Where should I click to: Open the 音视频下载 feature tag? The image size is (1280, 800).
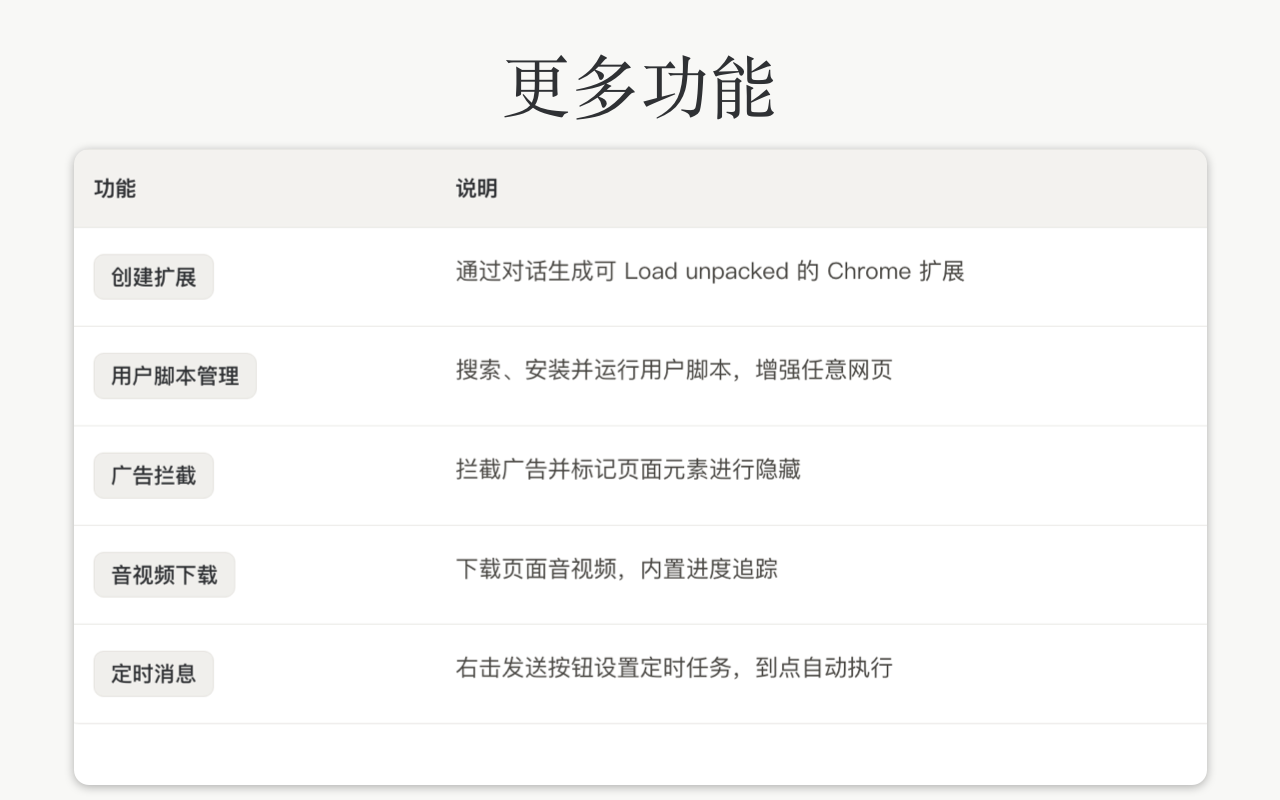[x=164, y=575]
